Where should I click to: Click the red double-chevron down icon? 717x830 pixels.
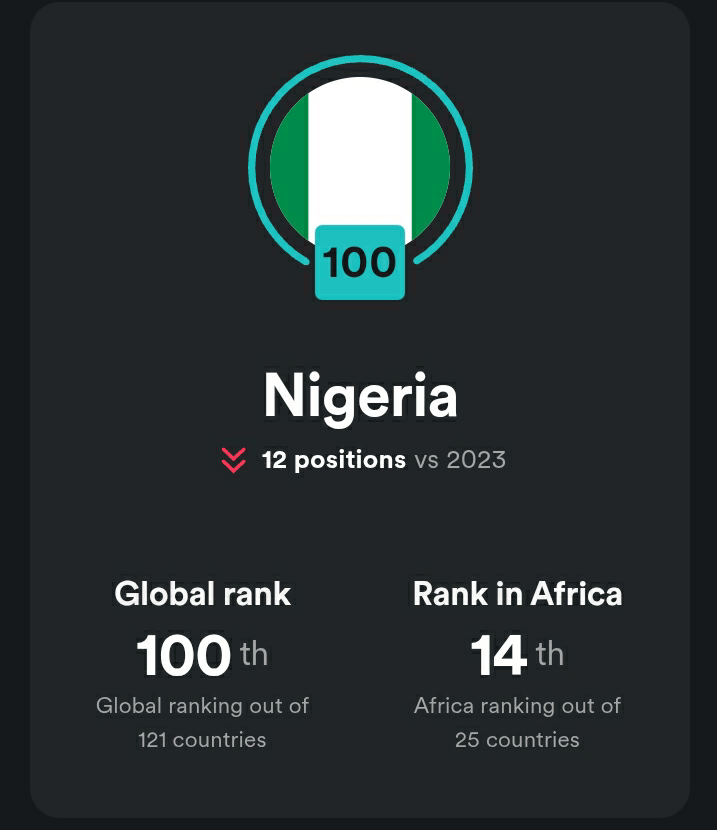coord(233,460)
